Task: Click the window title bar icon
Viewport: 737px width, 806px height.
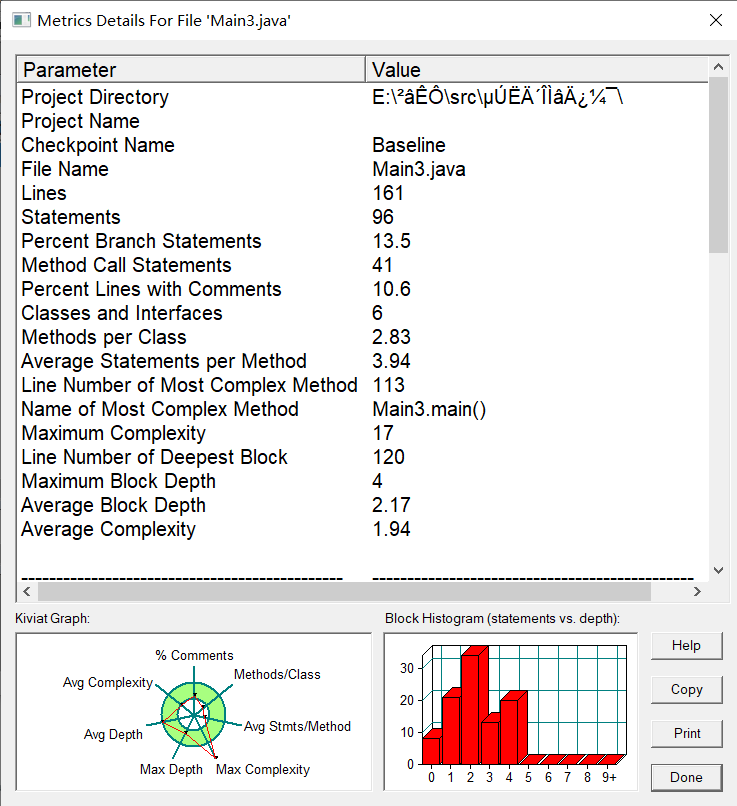Action: click(x=21, y=21)
